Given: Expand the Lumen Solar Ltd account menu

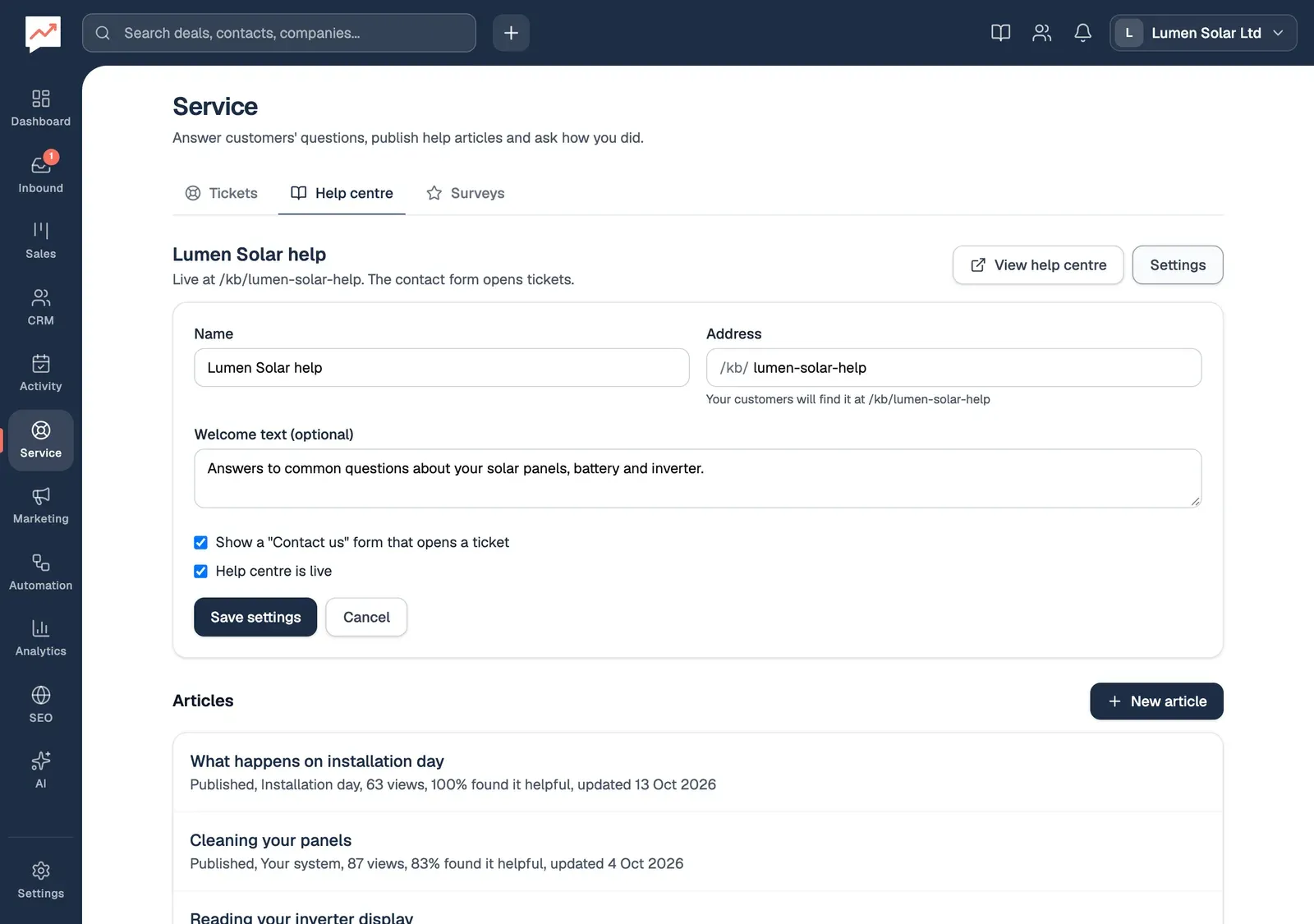Looking at the screenshot, I should pyautogui.click(x=1203, y=33).
